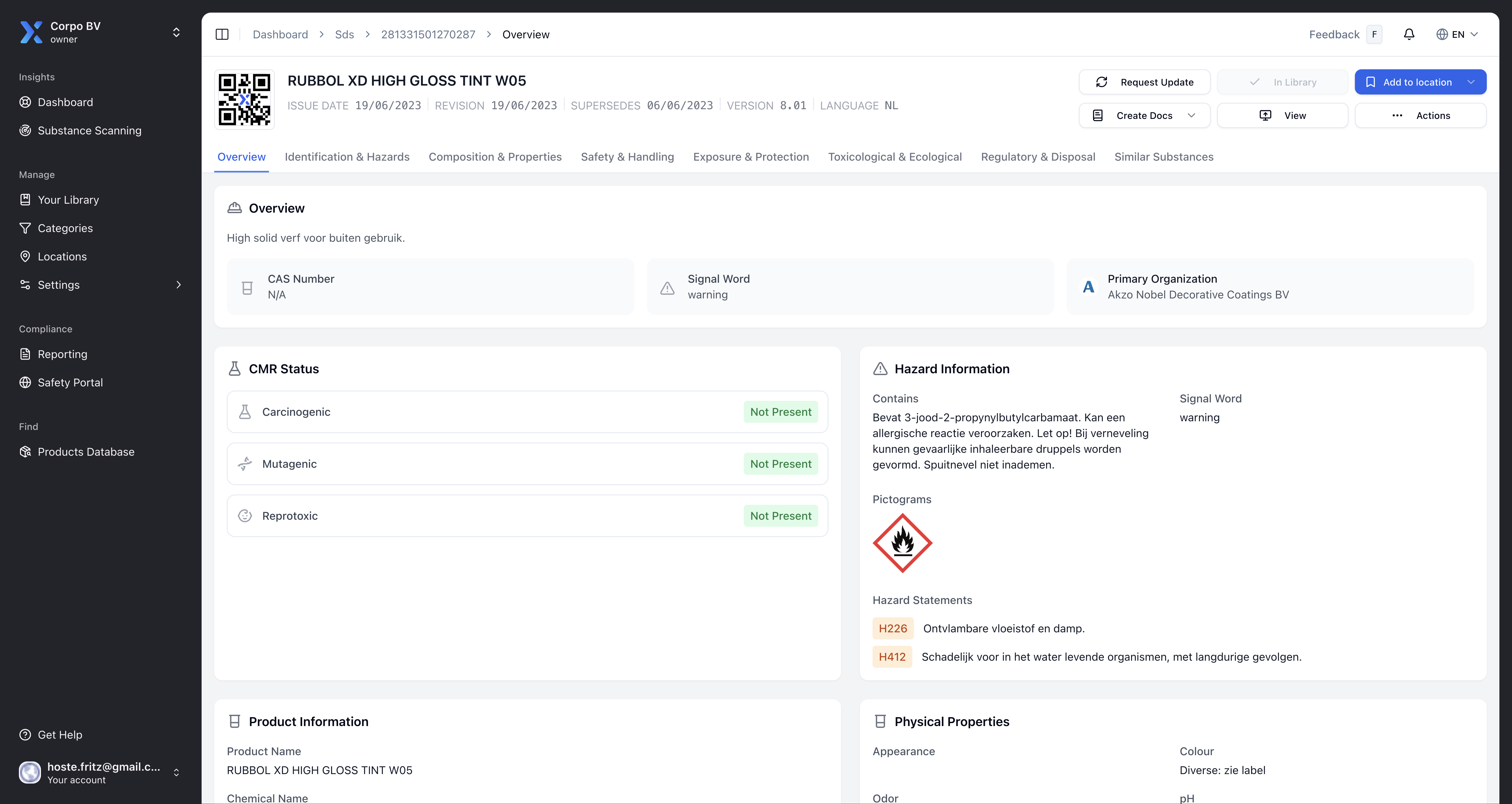Expand the Settings submenu chevron
1512x804 pixels.
pyautogui.click(x=178, y=285)
